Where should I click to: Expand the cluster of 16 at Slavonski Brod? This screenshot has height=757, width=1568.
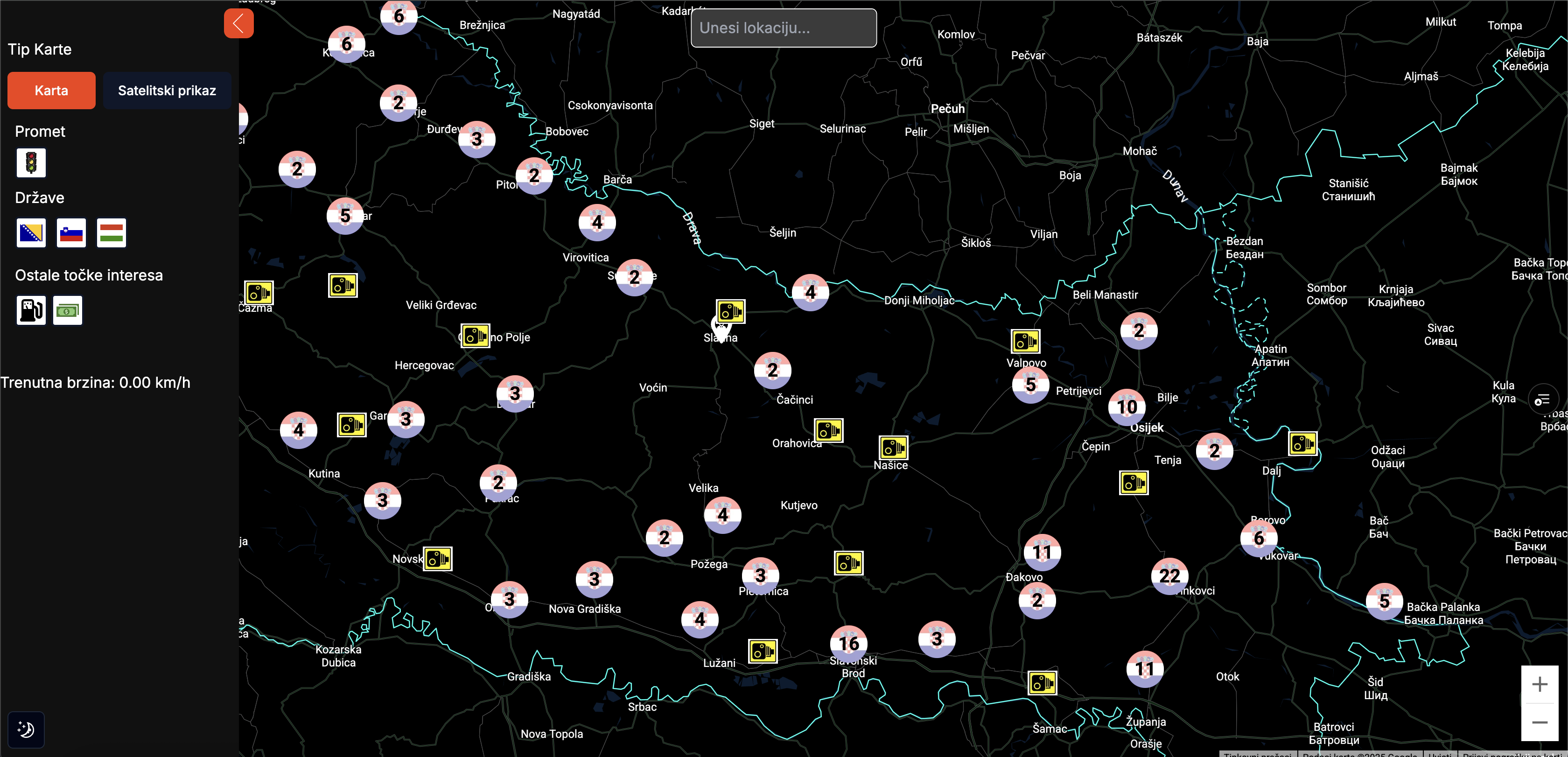[848, 643]
